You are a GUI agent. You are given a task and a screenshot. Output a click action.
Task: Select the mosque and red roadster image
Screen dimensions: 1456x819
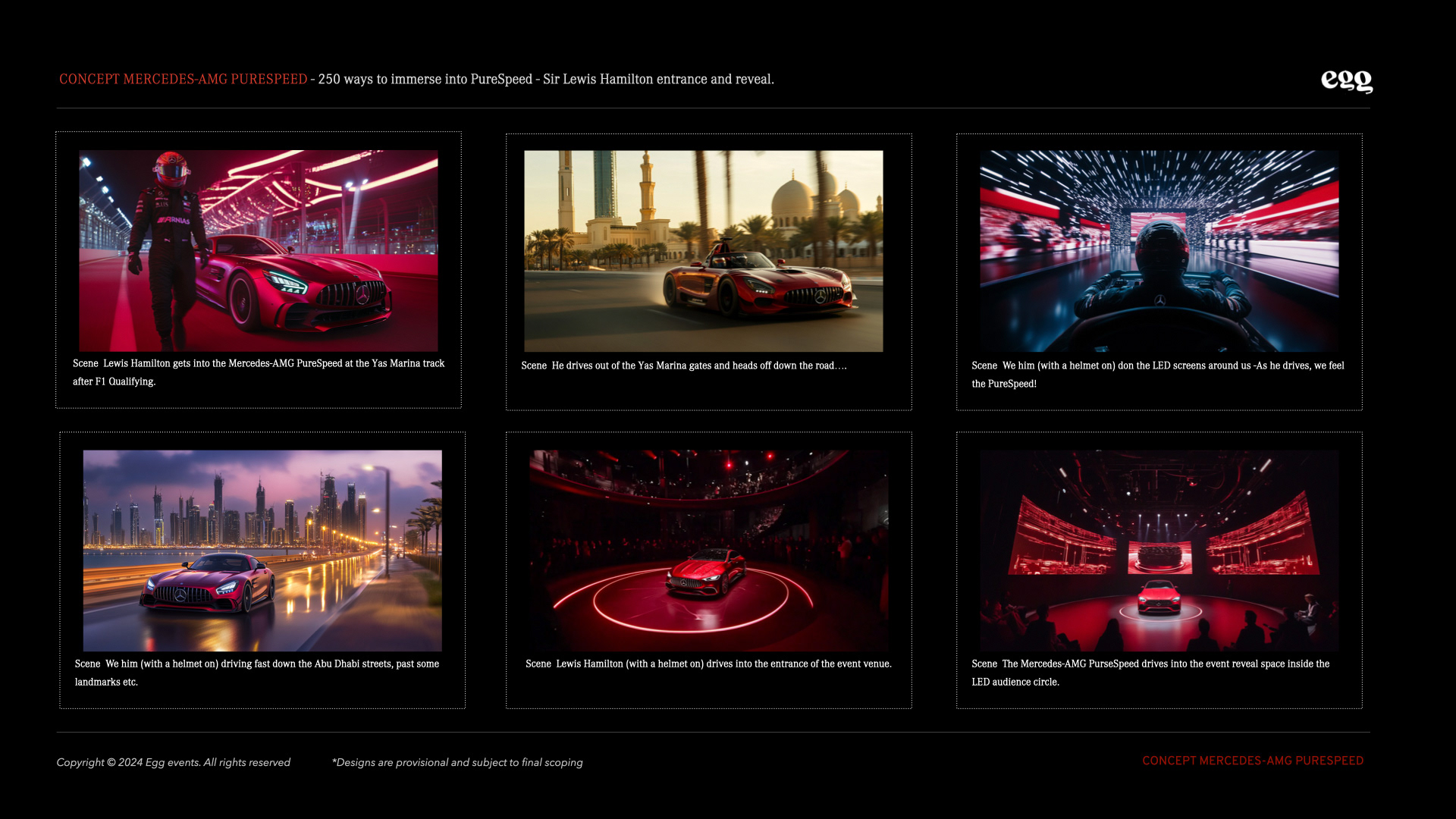[704, 251]
